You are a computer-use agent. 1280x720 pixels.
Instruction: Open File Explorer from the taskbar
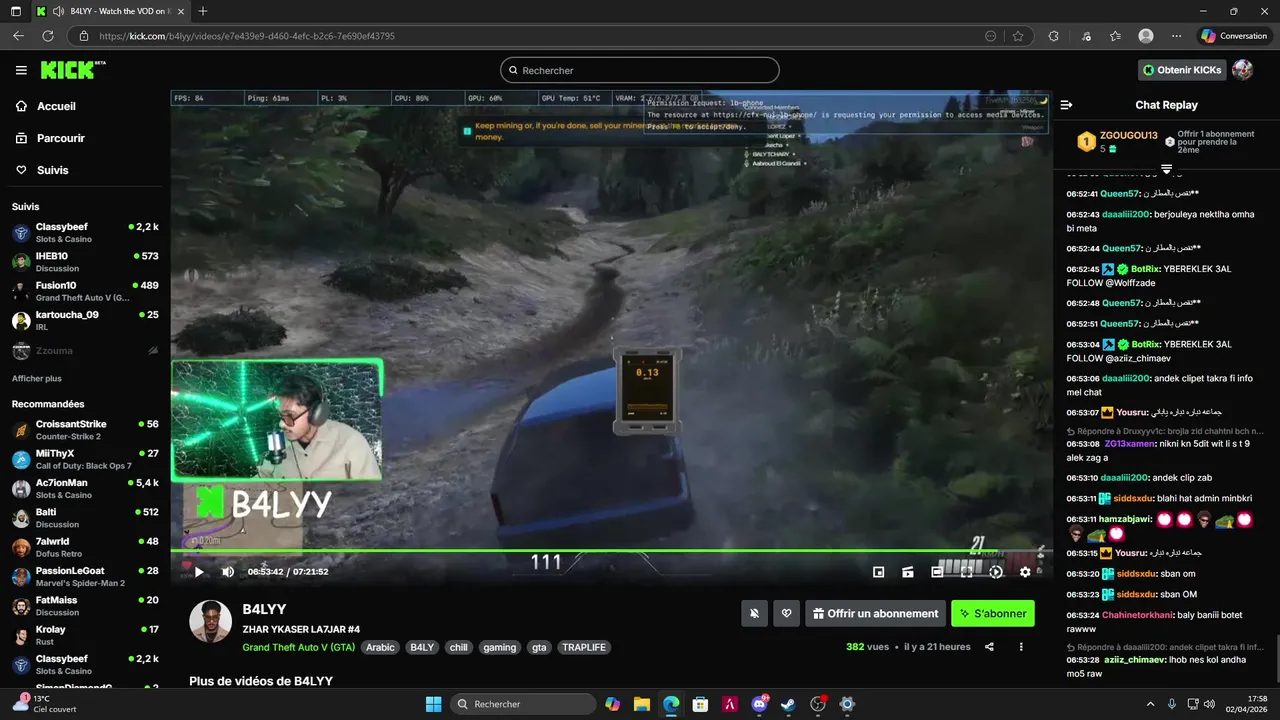click(x=642, y=704)
